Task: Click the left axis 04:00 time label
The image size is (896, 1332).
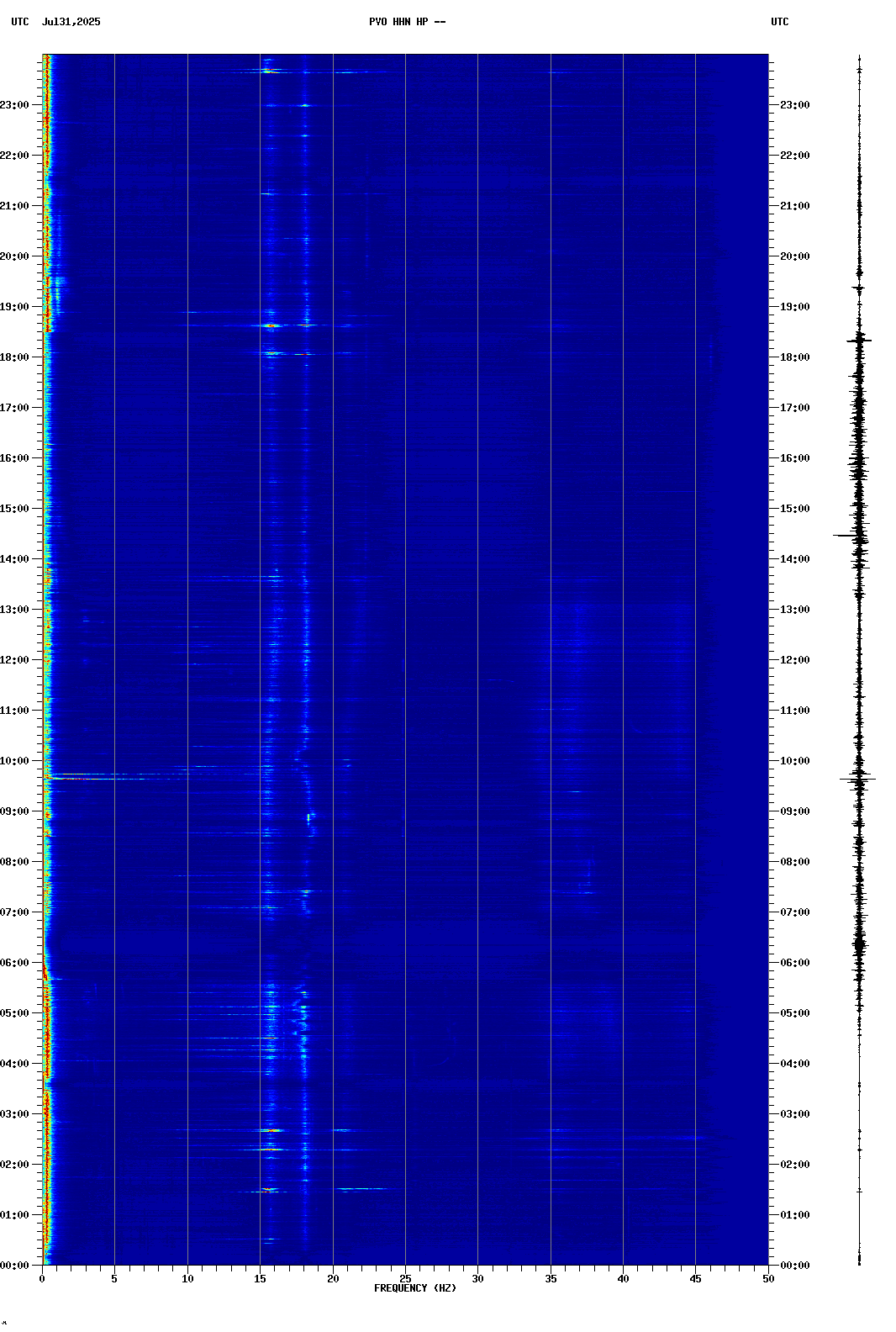Action: point(14,1064)
